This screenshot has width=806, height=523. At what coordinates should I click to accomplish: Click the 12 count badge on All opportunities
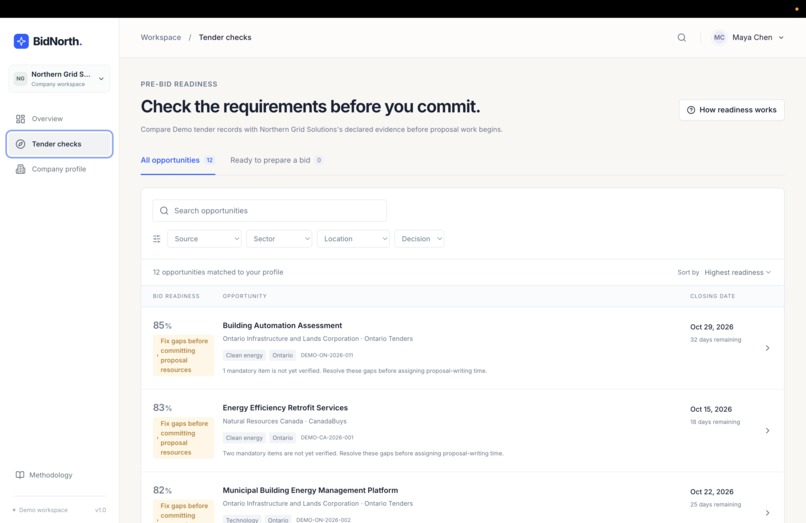[x=210, y=160]
